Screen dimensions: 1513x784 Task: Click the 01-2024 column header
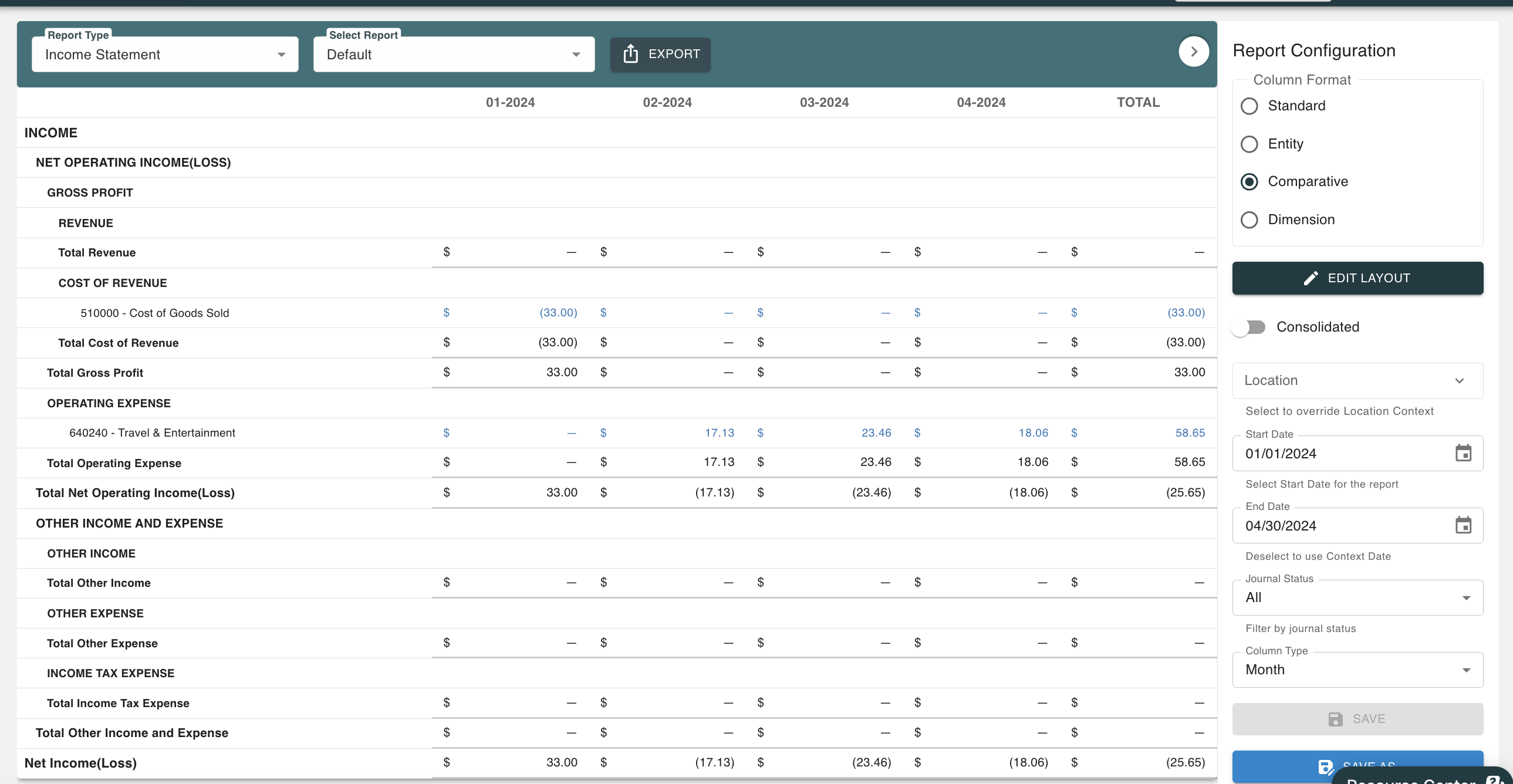tap(510, 103)
